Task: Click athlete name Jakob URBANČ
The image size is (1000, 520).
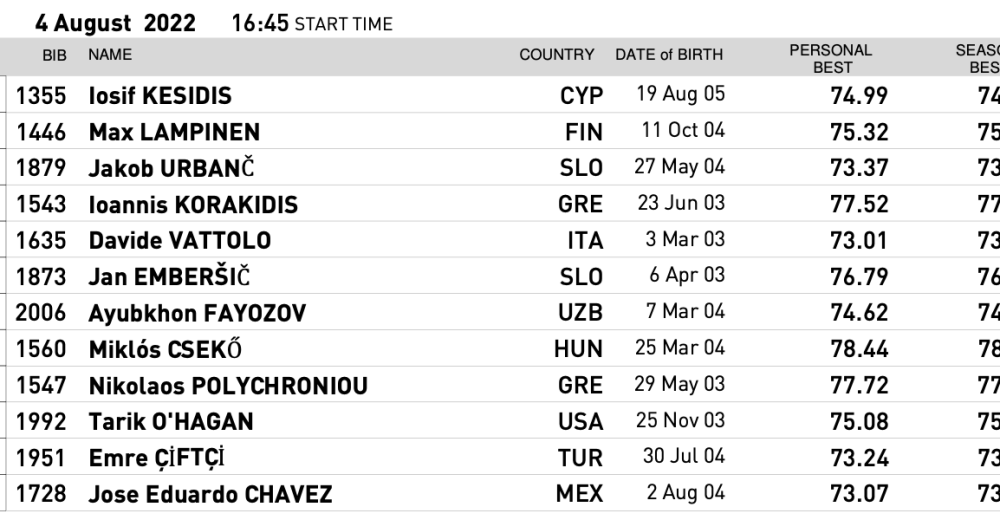Action: [169, 168]
